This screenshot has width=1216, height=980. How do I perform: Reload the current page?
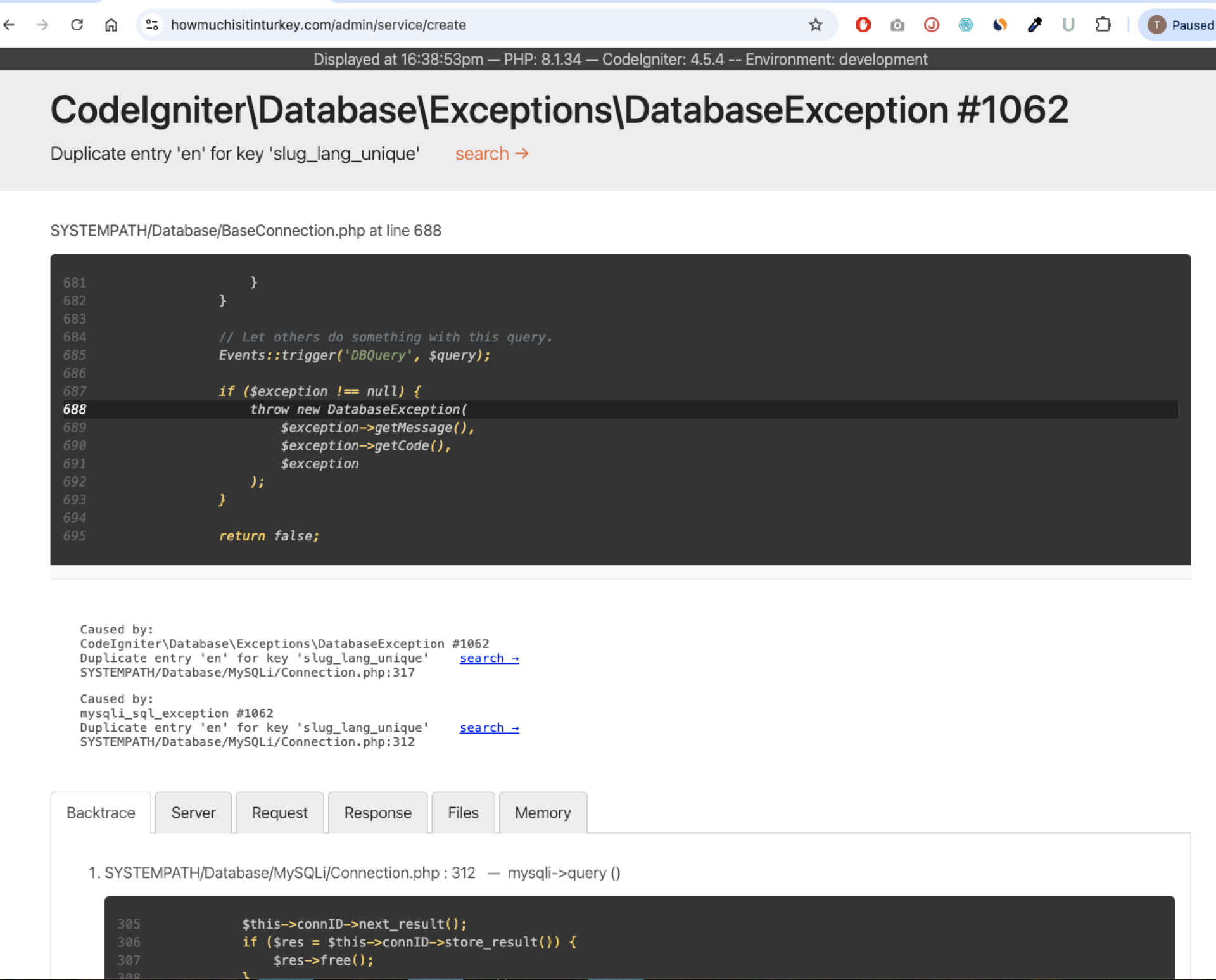coord(77,25)
